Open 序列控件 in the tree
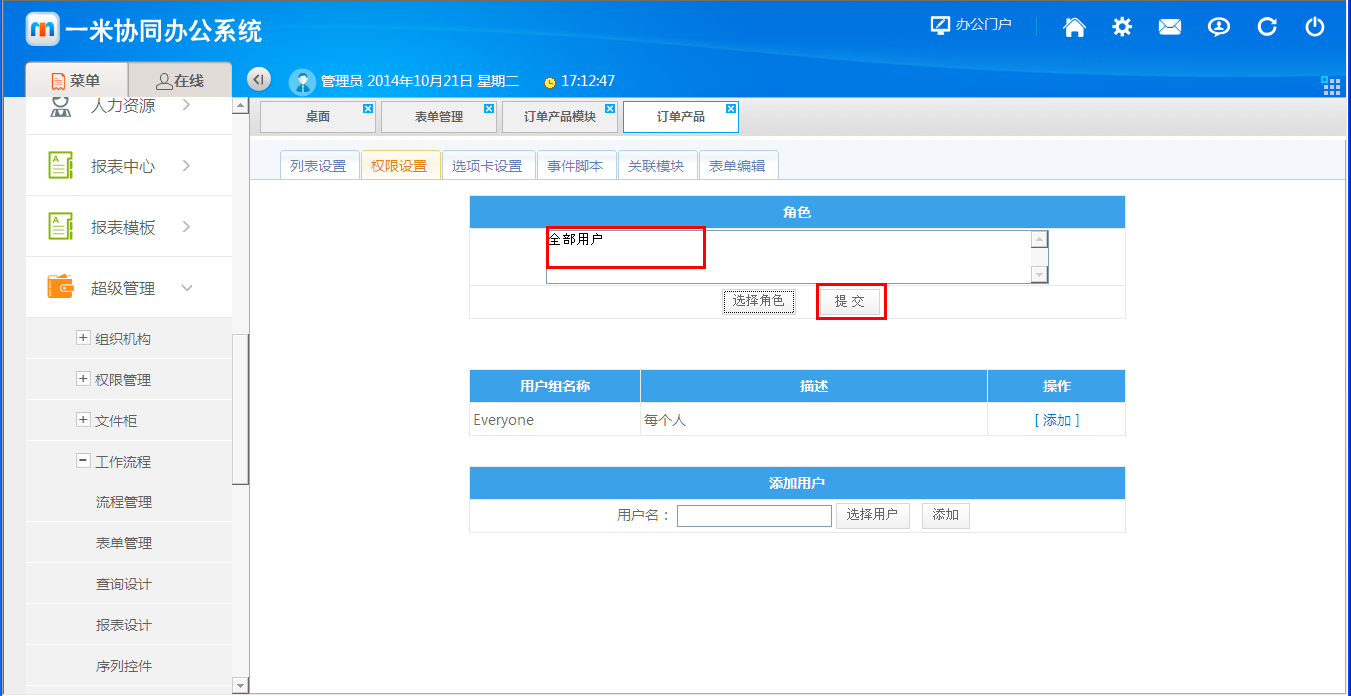 click(x=124, y=666)
